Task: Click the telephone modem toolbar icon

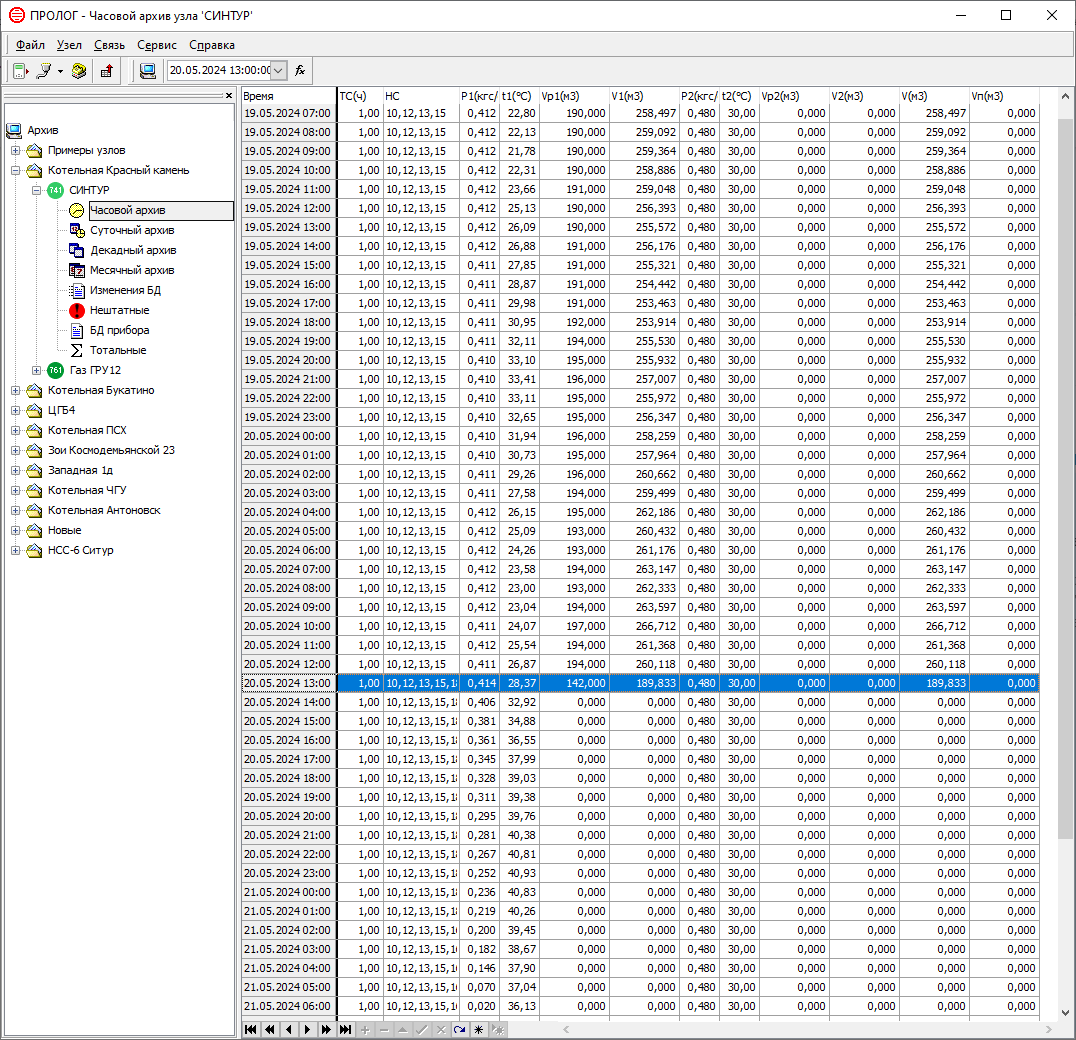Action: click(79, 71)
